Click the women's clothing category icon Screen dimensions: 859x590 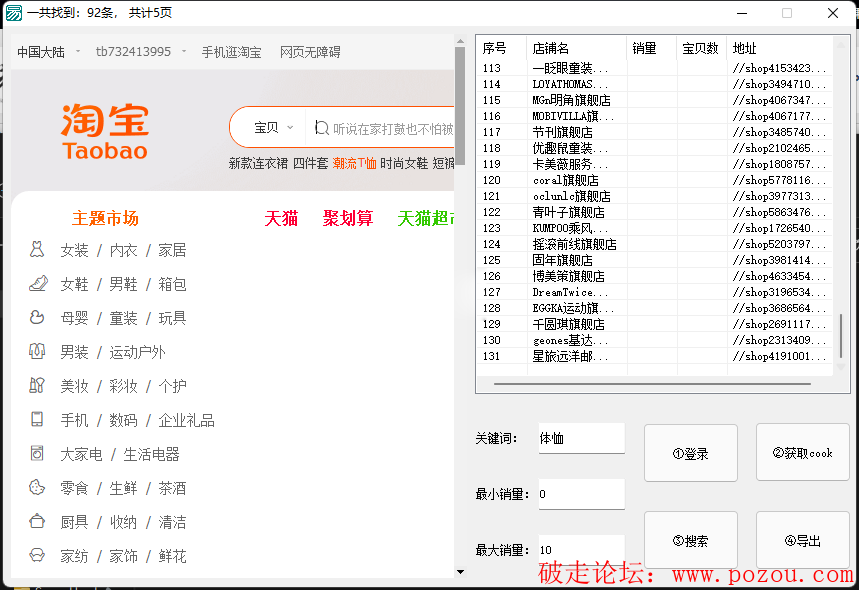[37, 249]
